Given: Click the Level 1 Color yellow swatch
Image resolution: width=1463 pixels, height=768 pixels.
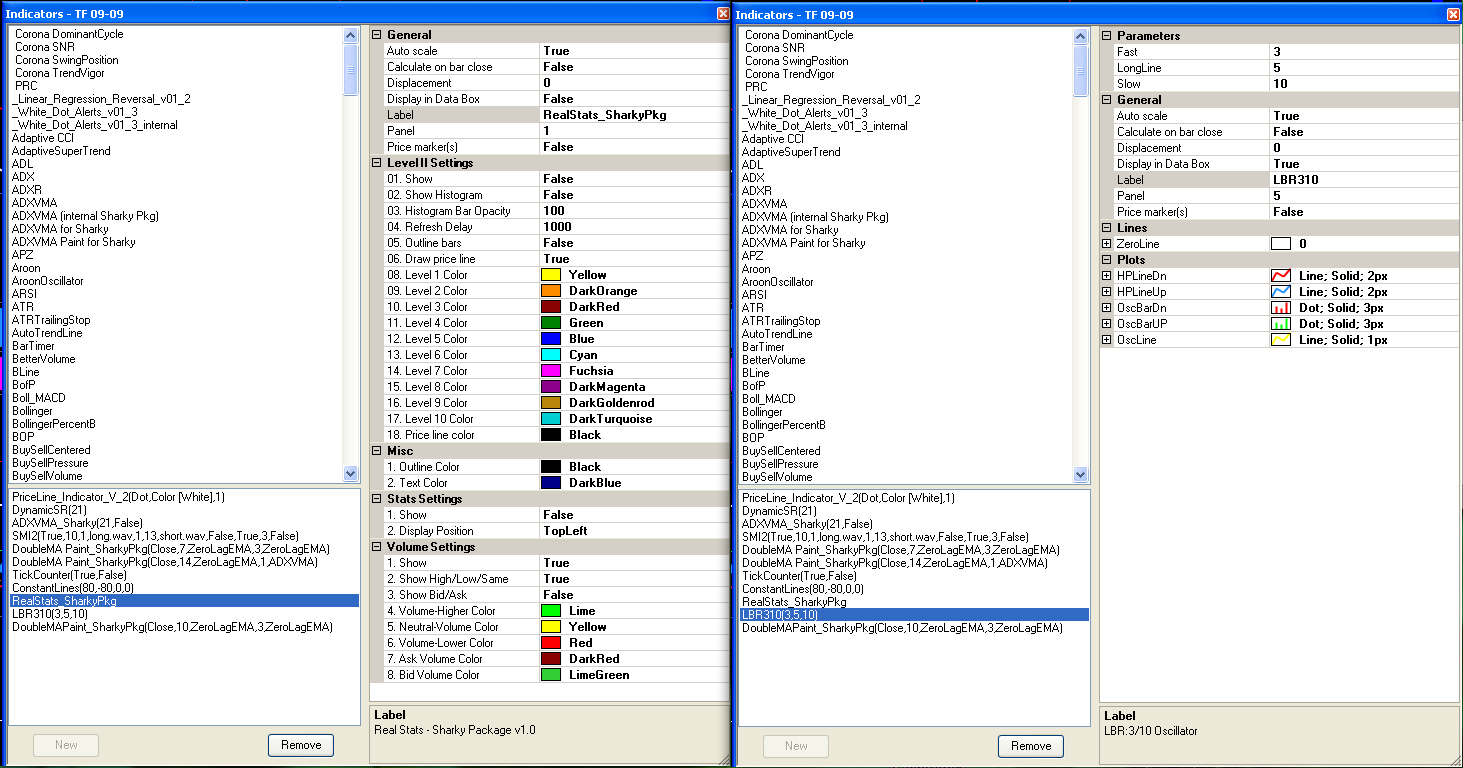Looking at the screenshot, I should (551, 275).
